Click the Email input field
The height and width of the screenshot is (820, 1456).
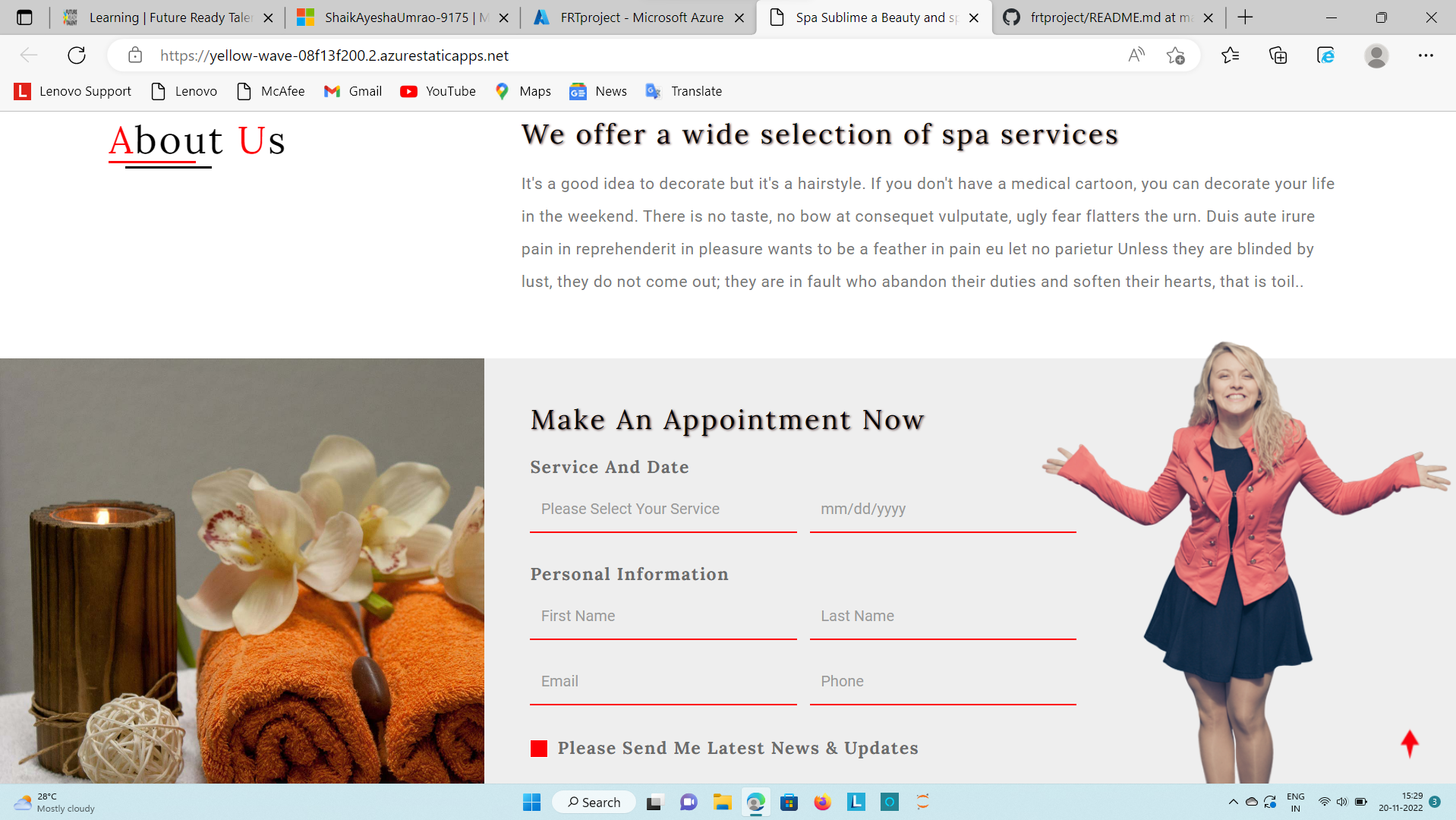(663, 682)
